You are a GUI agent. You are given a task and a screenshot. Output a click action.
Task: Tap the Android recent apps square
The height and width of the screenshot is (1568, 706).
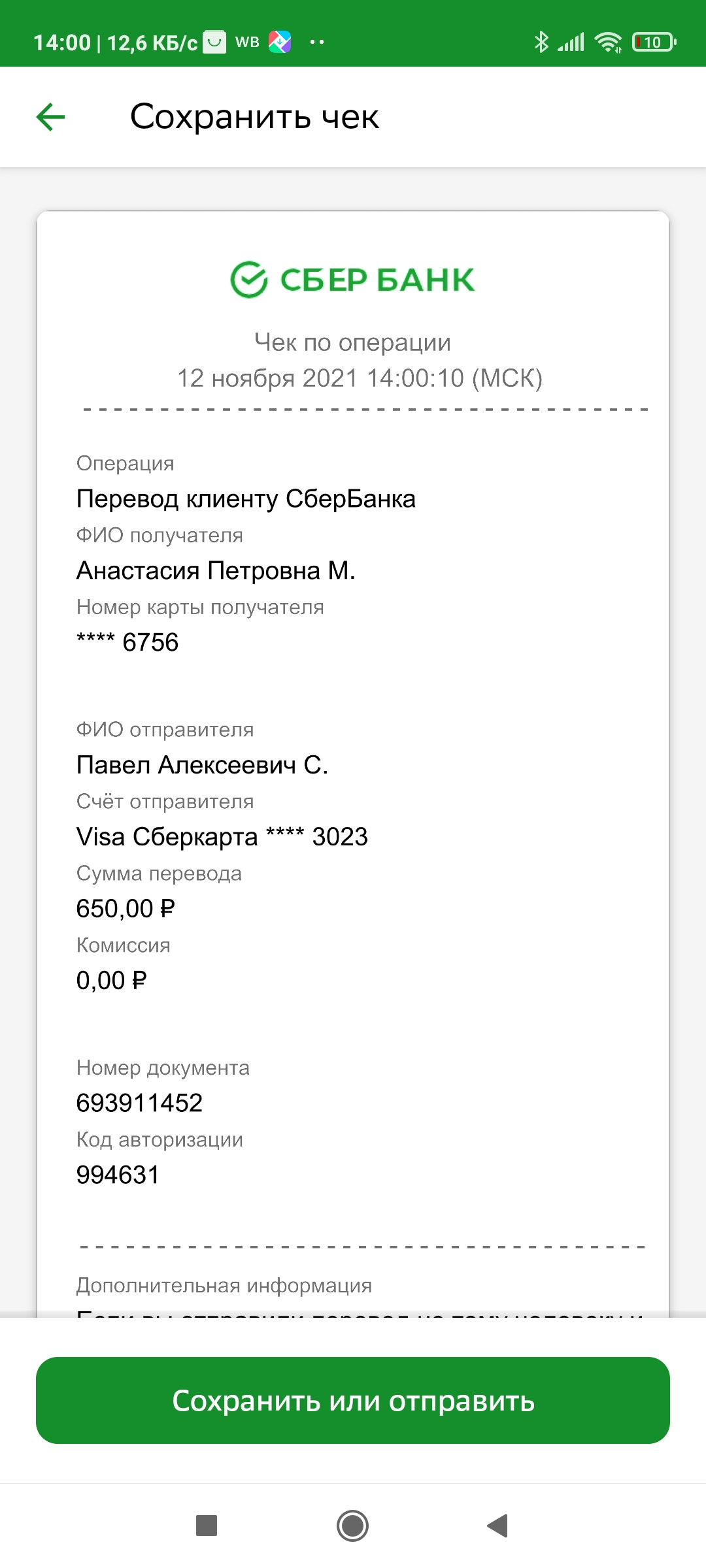pos(207,1526)
